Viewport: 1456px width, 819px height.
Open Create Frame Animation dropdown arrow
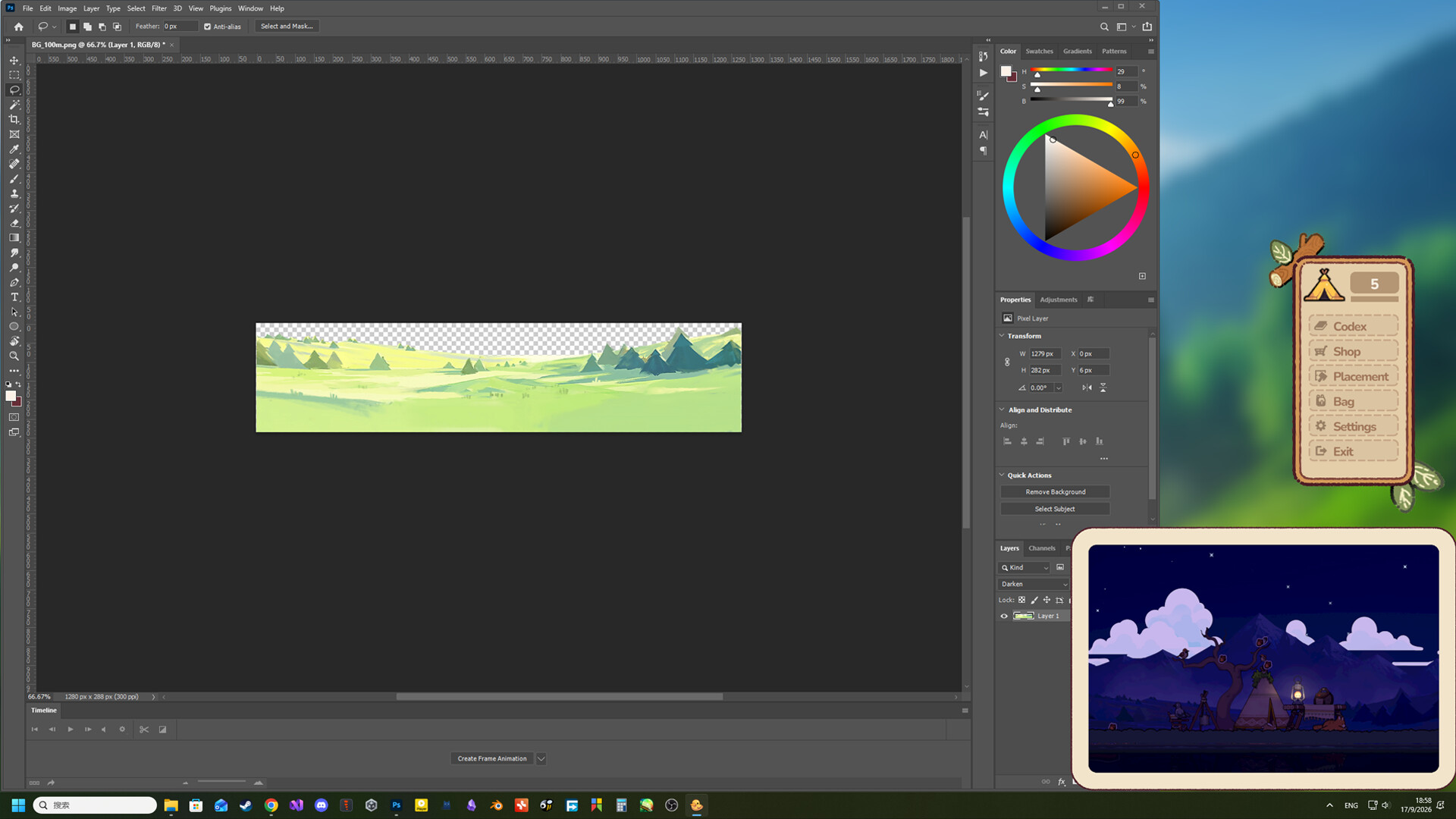[541, 758]
